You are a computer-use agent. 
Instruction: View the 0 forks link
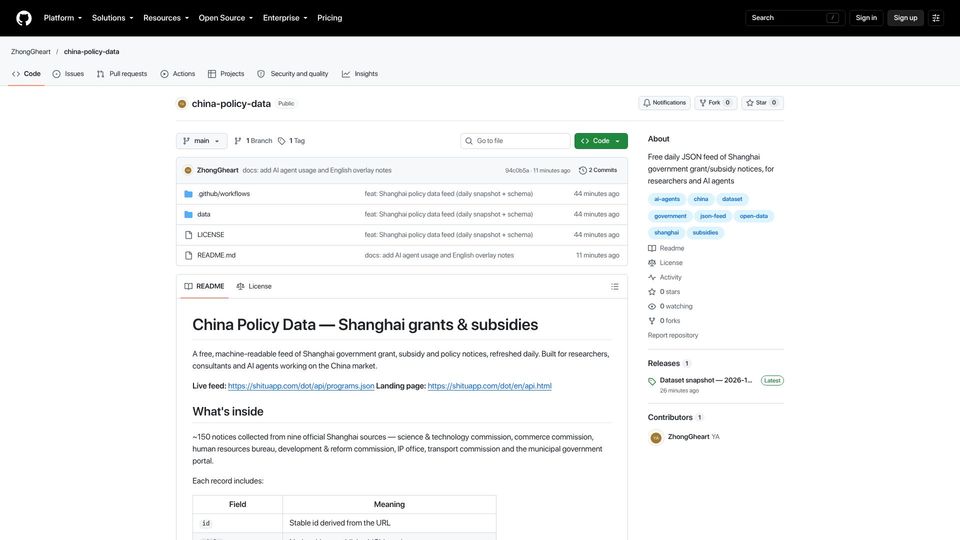pos(664,321)
